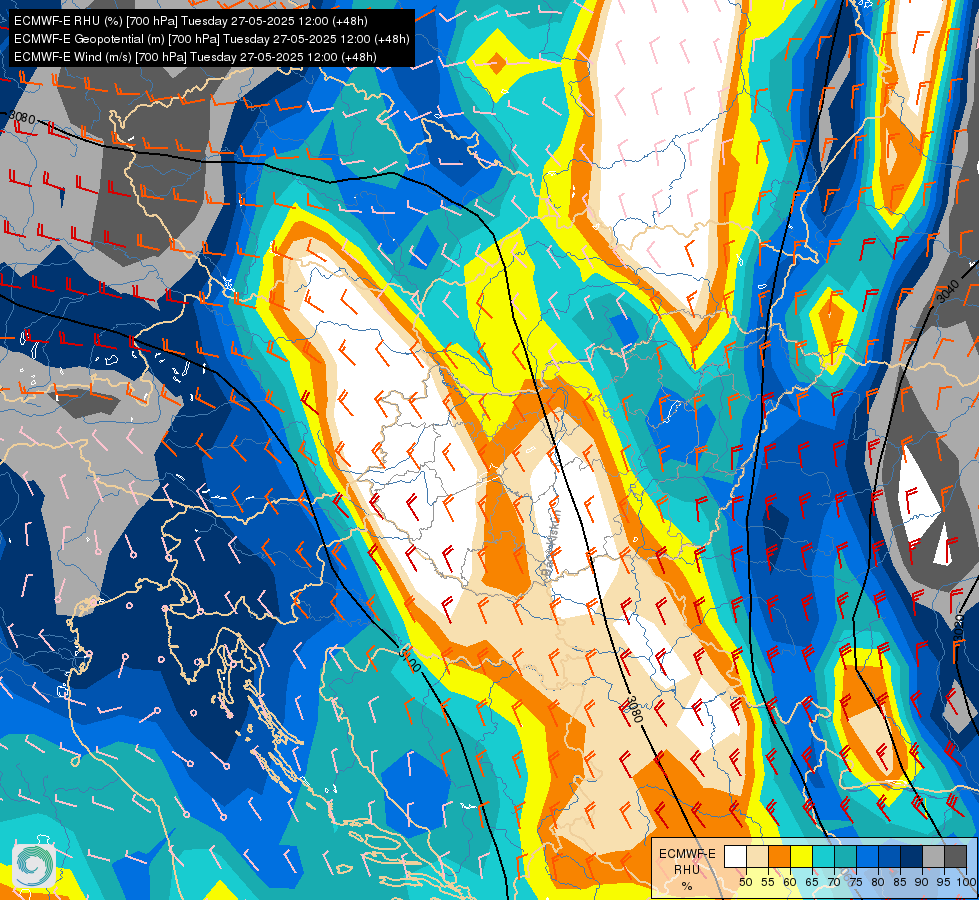The height and width of the screenshot is (900, 979).
Task: Click the '3040' geopotential contour label
Action: 948,291
